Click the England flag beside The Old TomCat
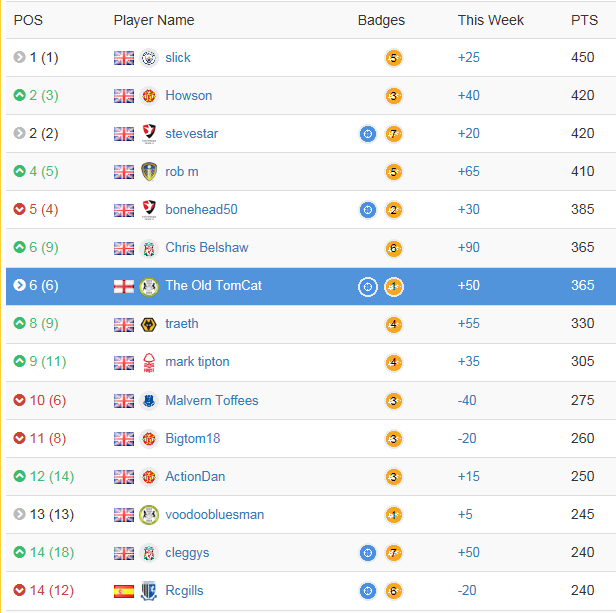This screenshot has height=613, width=616. pos(124,286)
